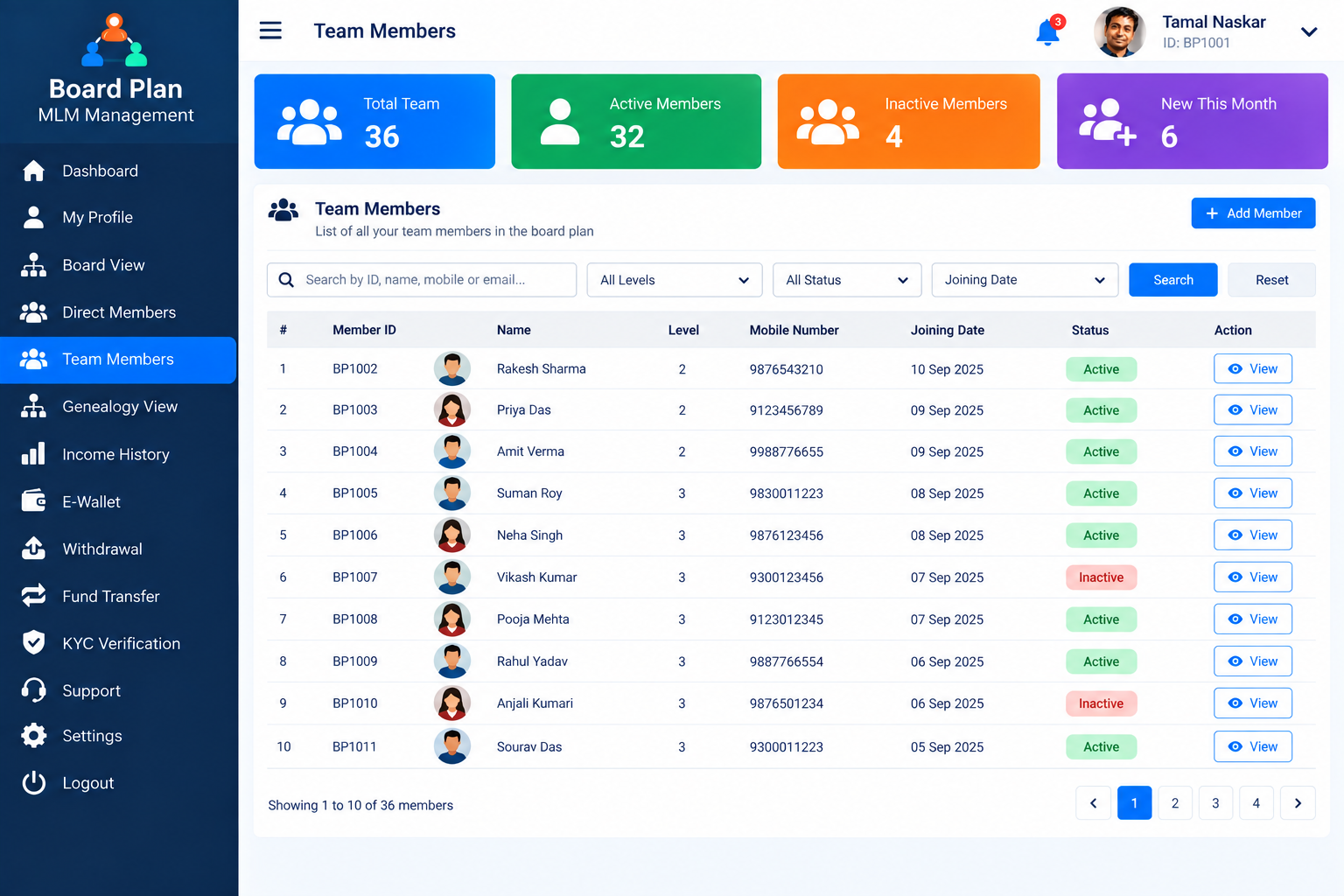Click View for Anjali Kumari
1344x896 pixels.
pyautogui.click(x=1252, y=703)
